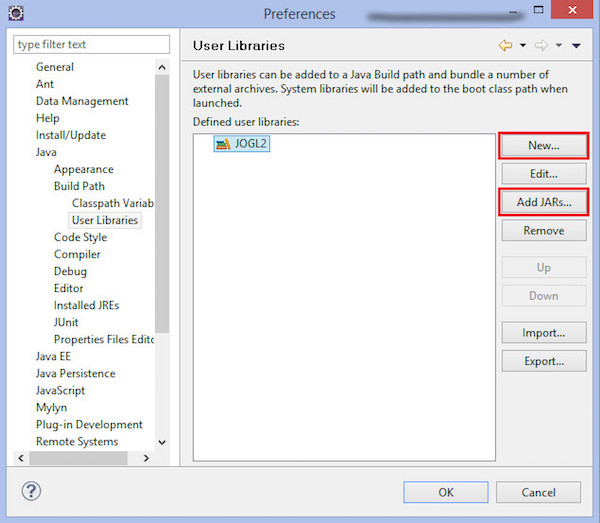
Task: Focus the type filter text field
Action: pyautogui.click(x=91, y=45)
